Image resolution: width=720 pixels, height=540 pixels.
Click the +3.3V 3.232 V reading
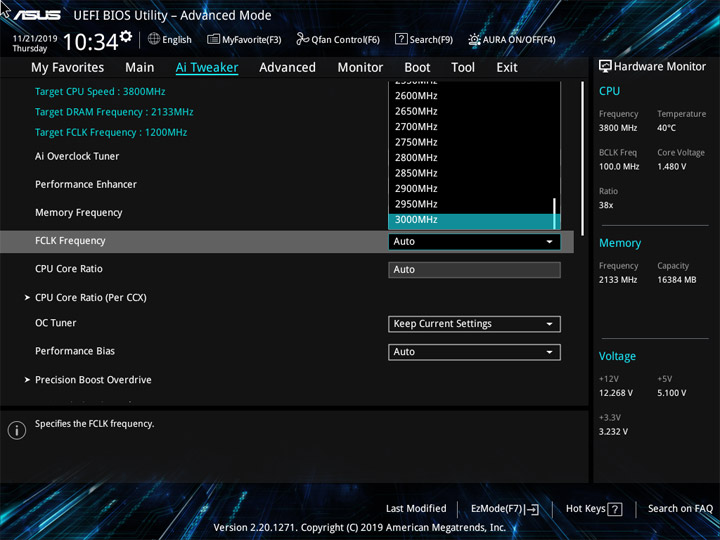click(613, 432)
